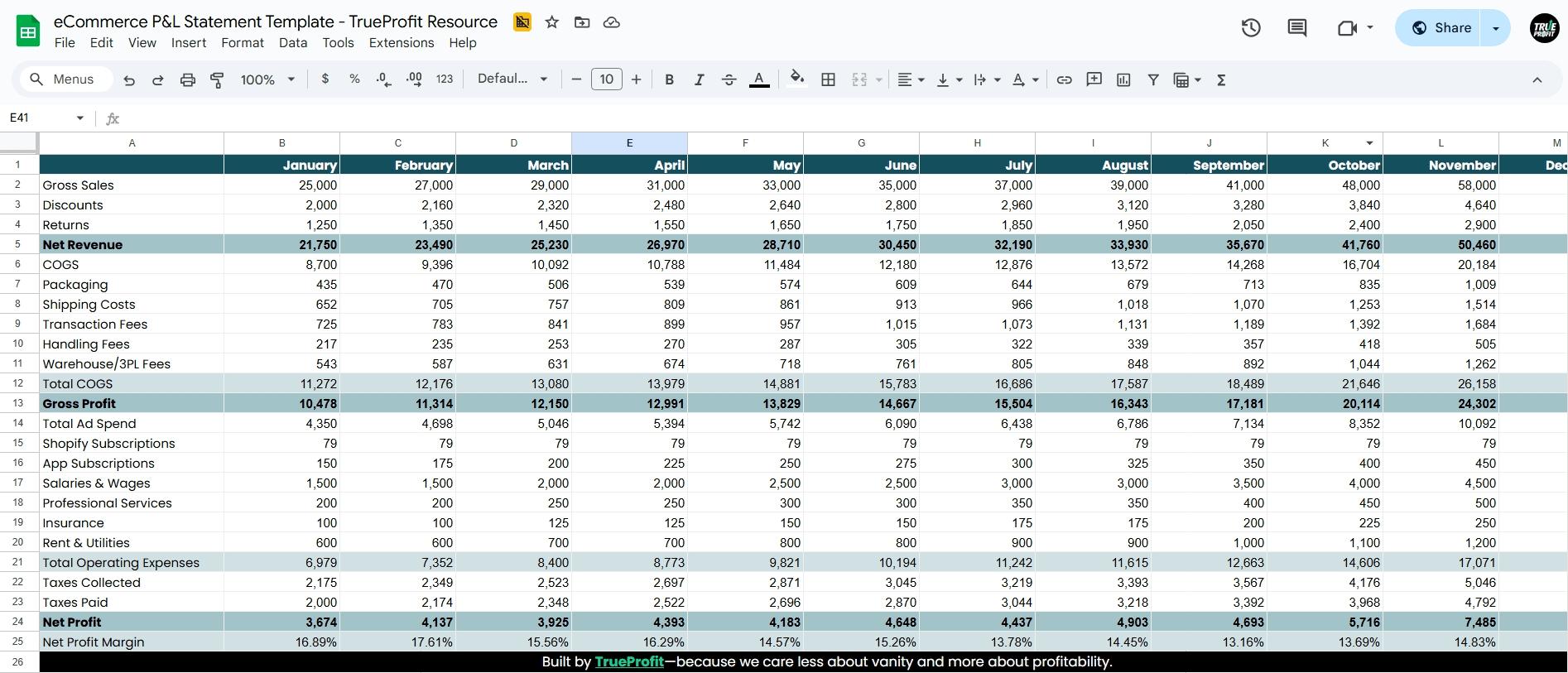Open the Data menu
The height and width of the screenshot is (673, 1568).
(293, 43)
